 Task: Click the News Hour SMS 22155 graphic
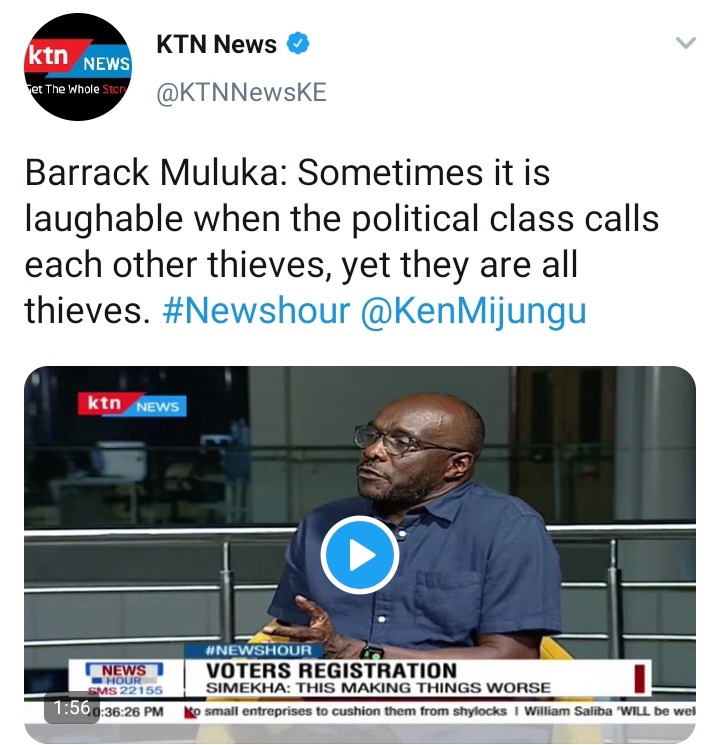(x=125, y=679)
